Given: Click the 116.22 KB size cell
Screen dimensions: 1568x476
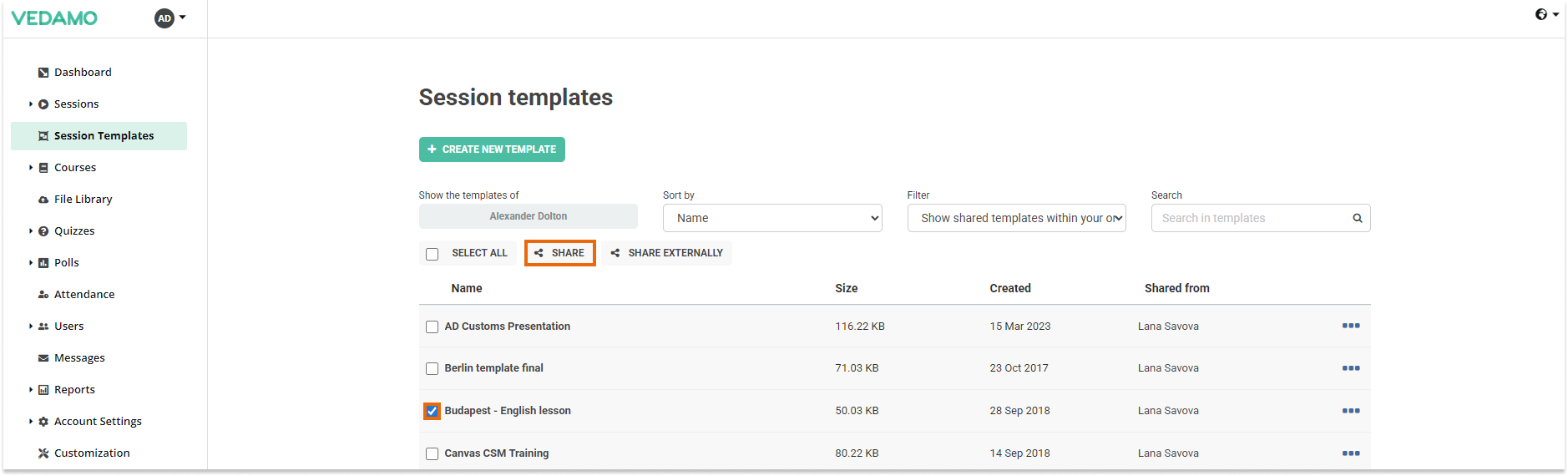Looking at the screenshot, I should pos(860,327).
